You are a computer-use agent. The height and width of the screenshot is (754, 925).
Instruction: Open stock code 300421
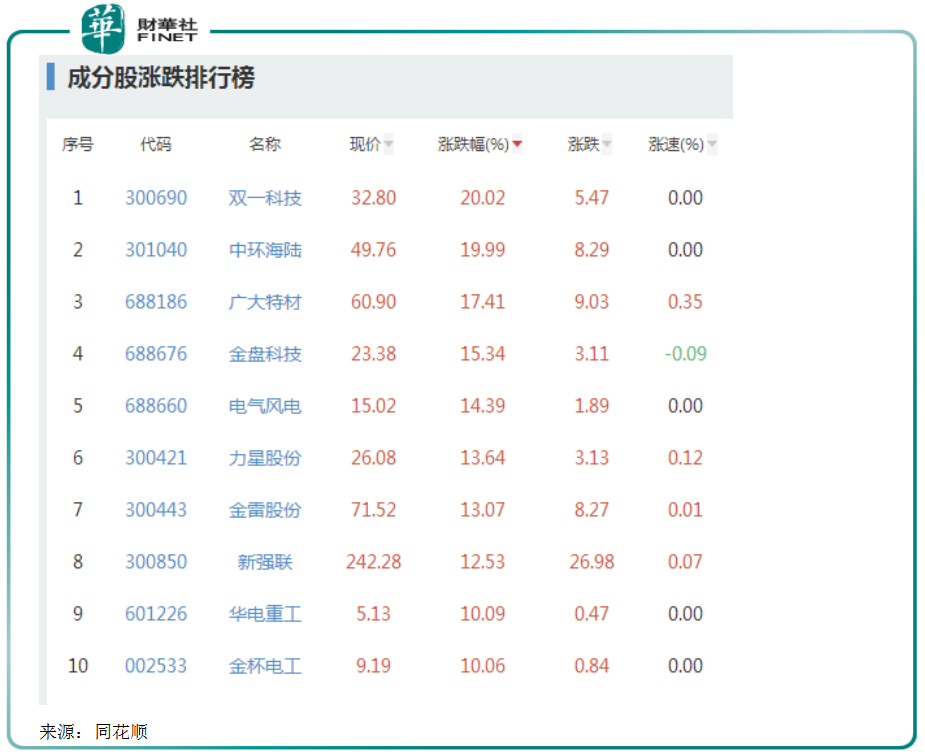pyautogui.click(x=156, y=457)
